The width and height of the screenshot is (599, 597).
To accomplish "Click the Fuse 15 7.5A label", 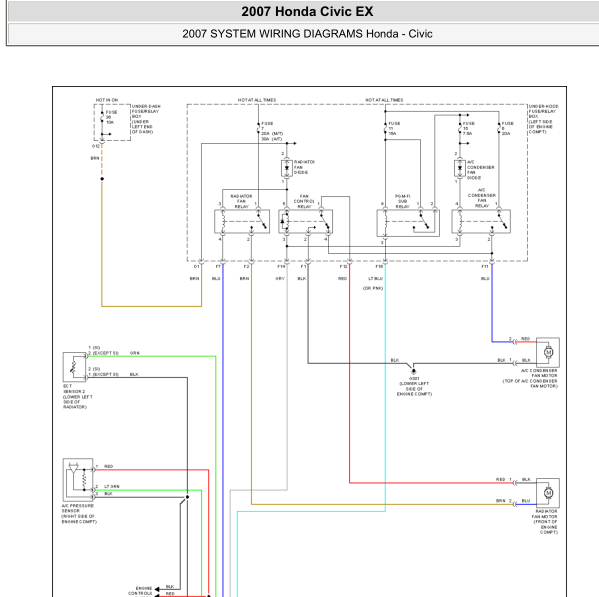I will [x=468, y=129].
